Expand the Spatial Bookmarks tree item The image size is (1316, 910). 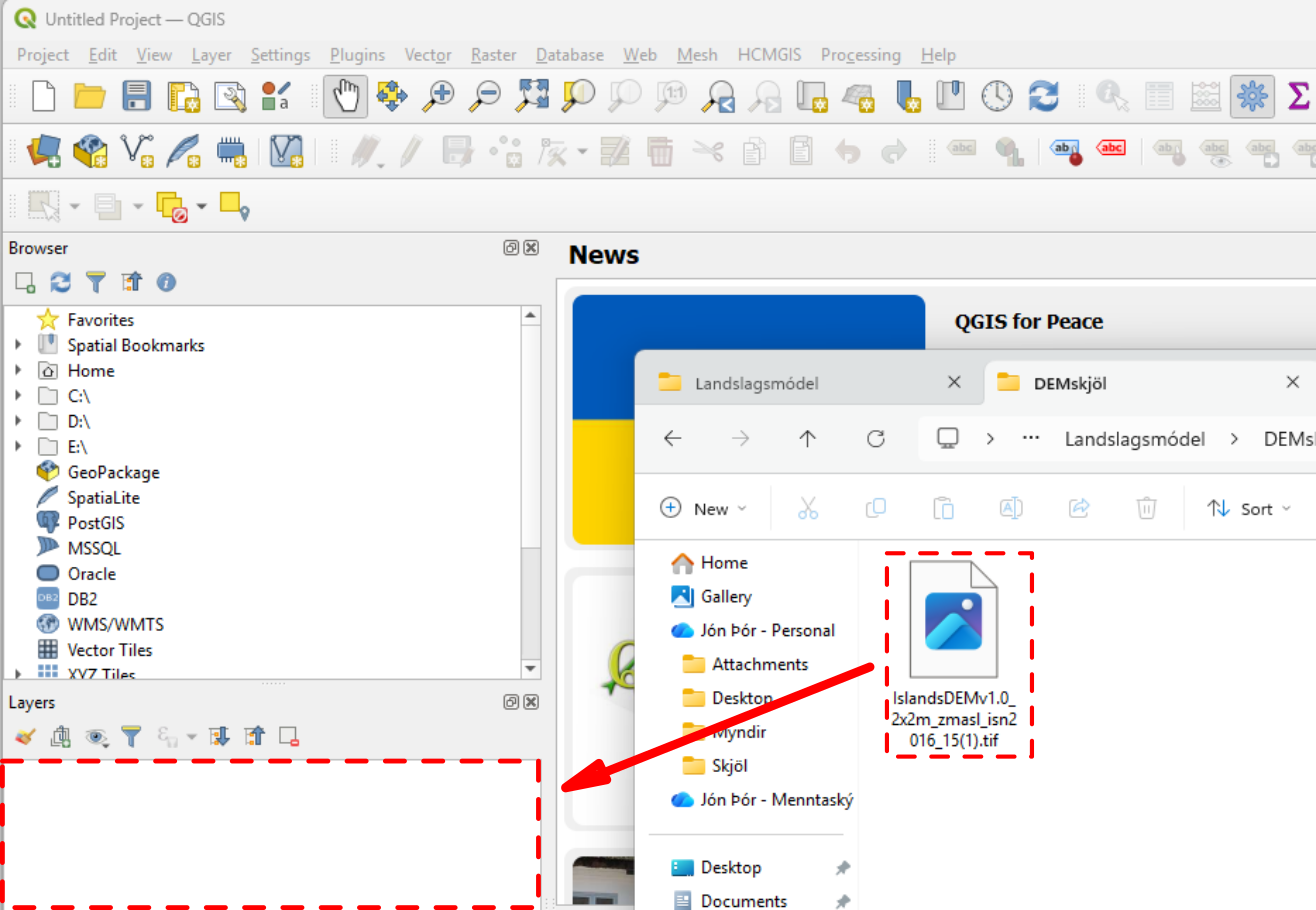click(x=19, y=345)
